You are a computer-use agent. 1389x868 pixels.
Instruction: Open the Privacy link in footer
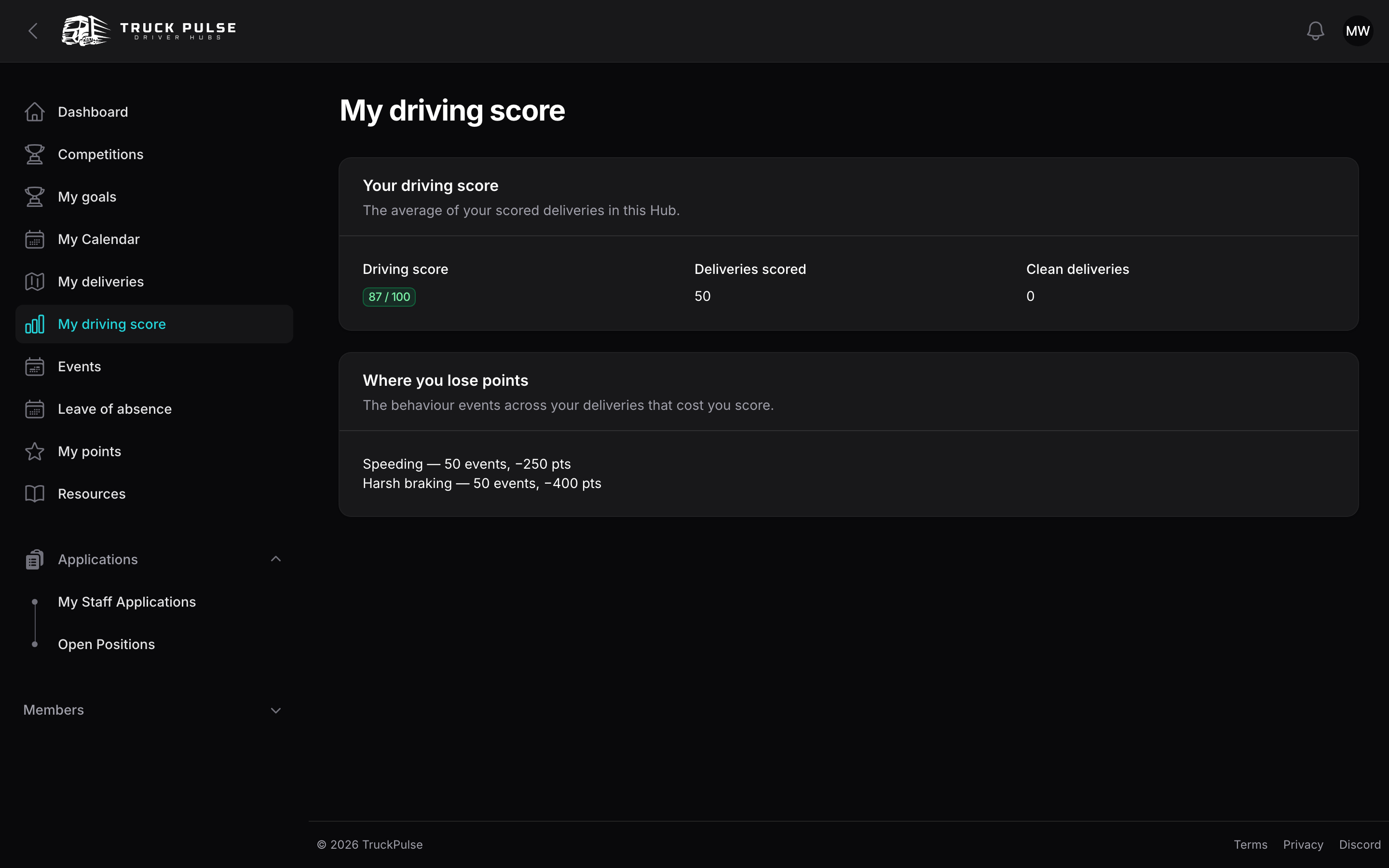[x=1303, y=844]
